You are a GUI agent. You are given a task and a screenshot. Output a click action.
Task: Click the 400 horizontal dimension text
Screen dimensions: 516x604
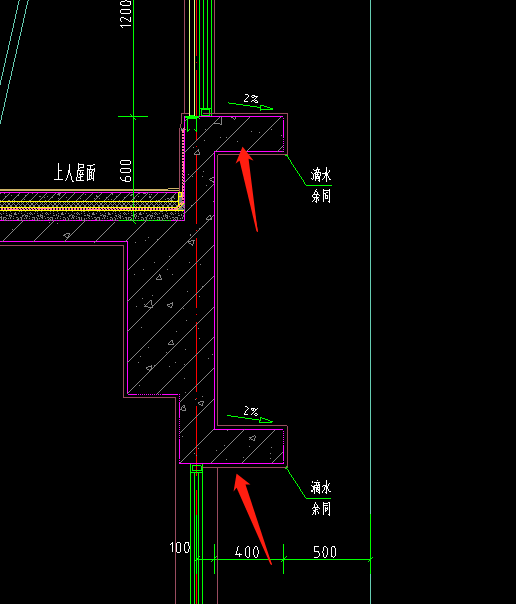247,552
